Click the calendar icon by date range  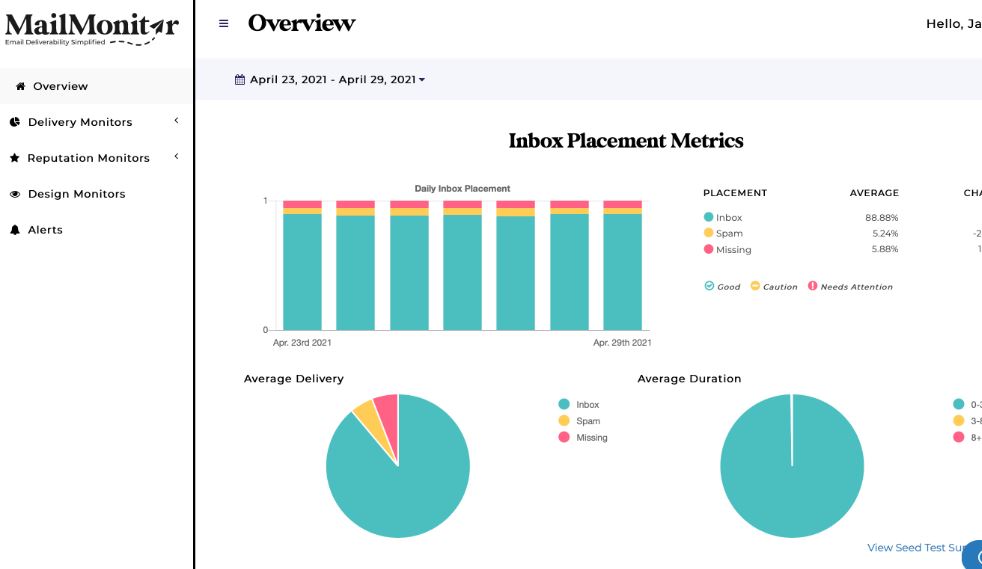[240, 79]
